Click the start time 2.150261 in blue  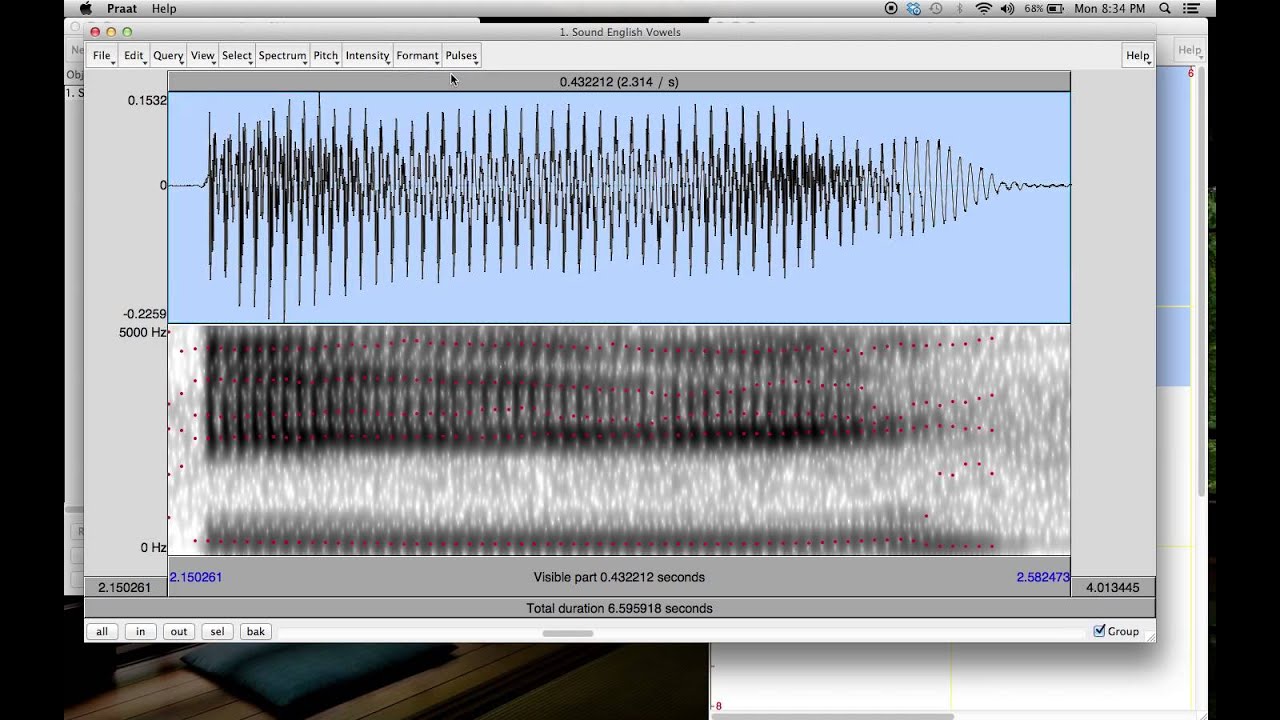(x=196, y=577)
